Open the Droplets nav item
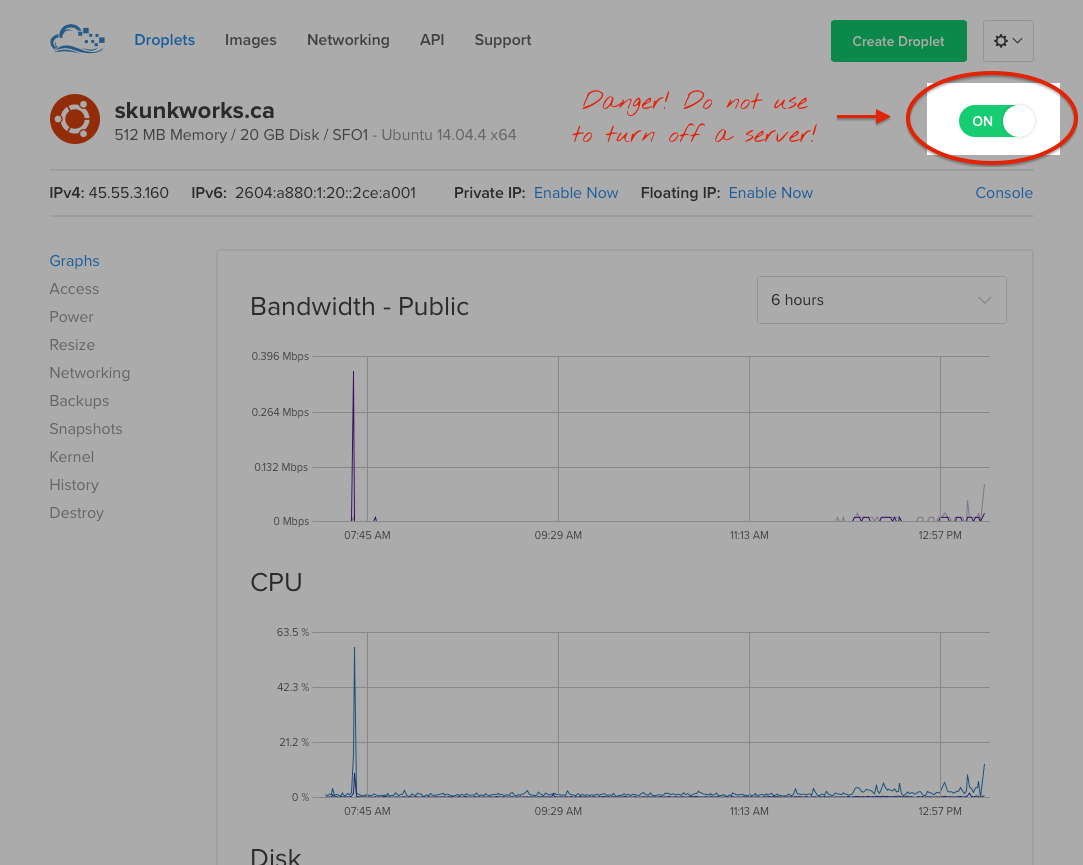 coord(164,40)
